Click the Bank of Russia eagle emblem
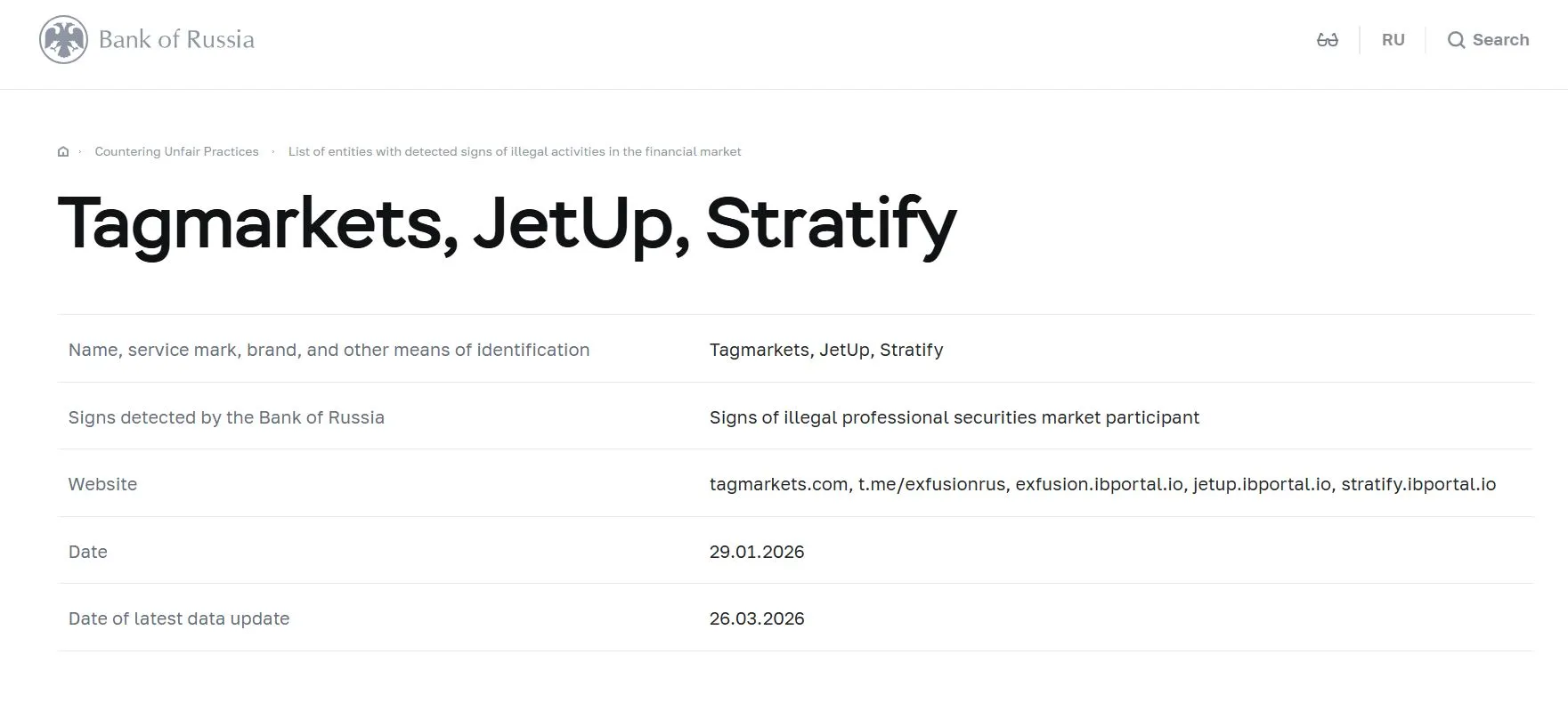The height and width of the screenshot is (719, 1568). (63, 40)
